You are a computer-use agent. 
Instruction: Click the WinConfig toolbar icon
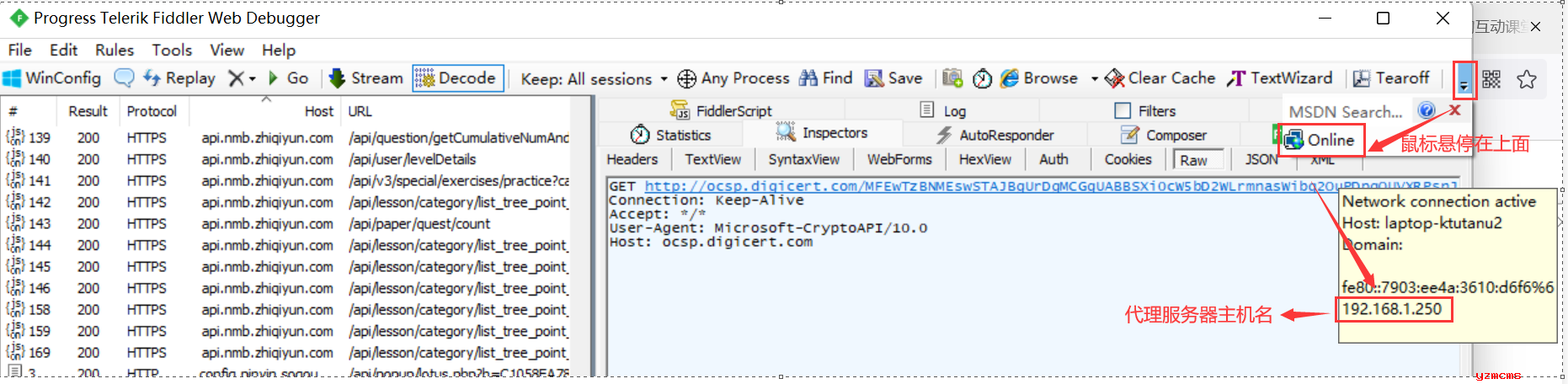tap(12, 78)
